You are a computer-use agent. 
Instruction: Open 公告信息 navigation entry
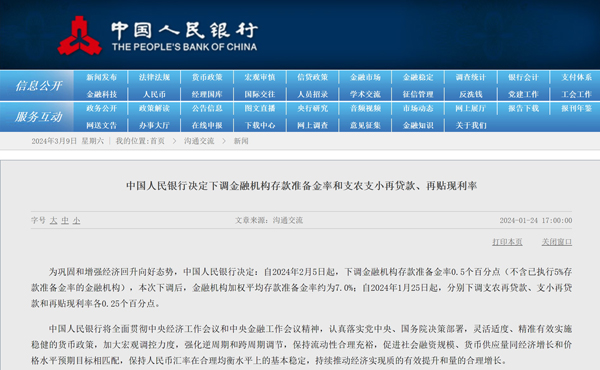point(207,108)
